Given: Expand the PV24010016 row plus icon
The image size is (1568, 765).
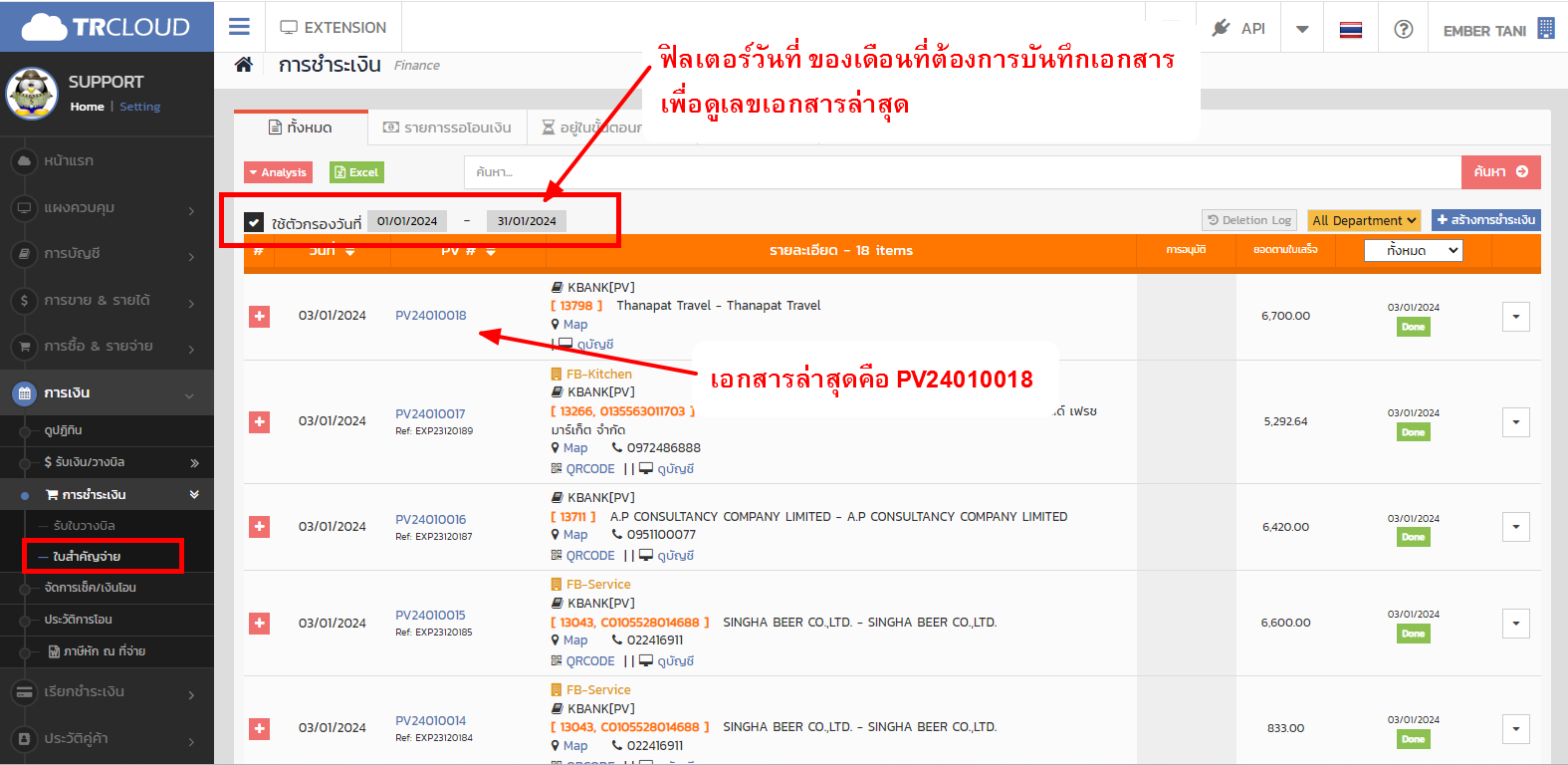Looking at the screenshot, I should (x=260, y=527).
